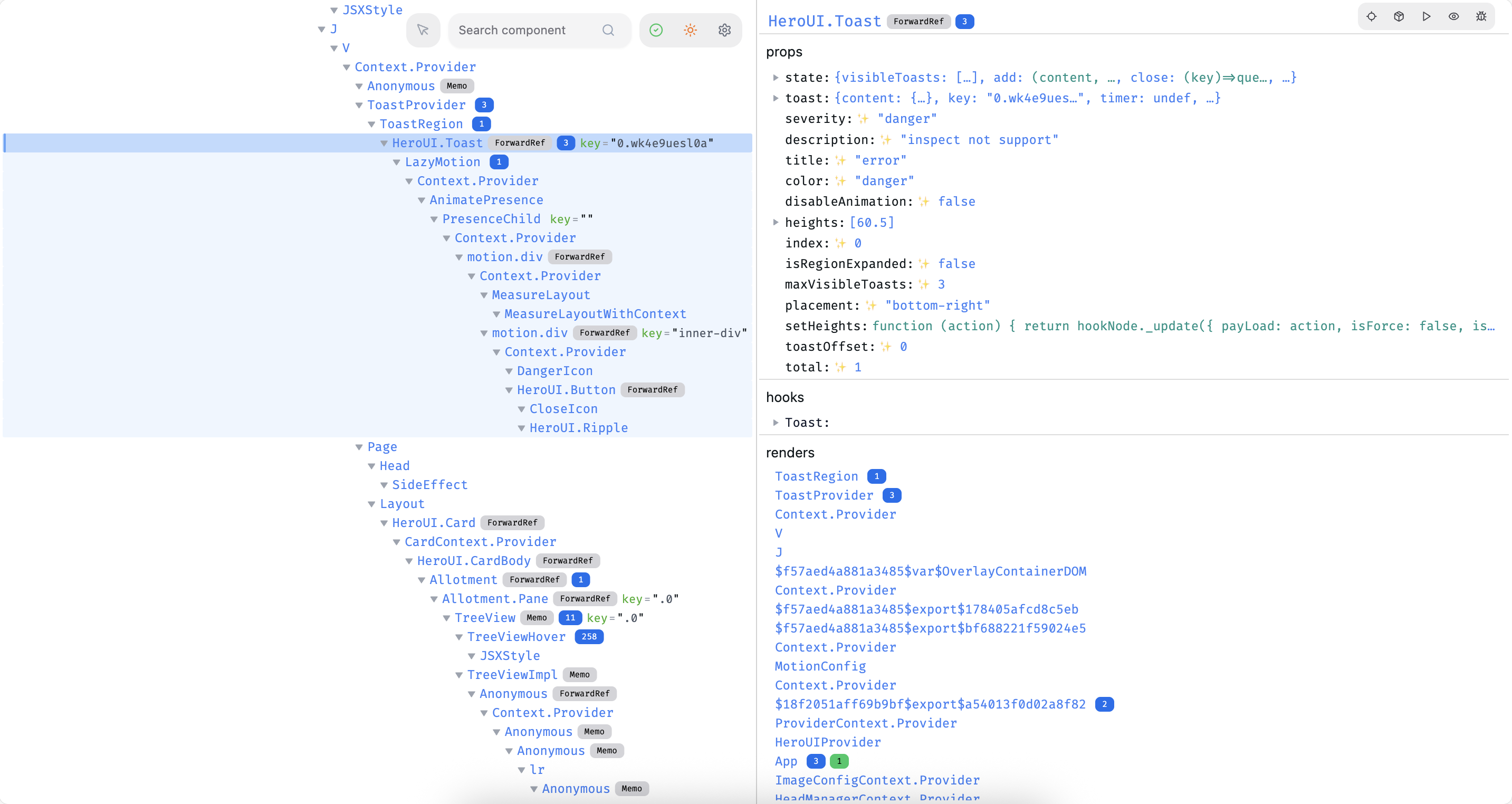This screenshot has width=1512, height=804.
Task: Click sparkle marker beside disableAnimation prop
Action: [924, 202]
